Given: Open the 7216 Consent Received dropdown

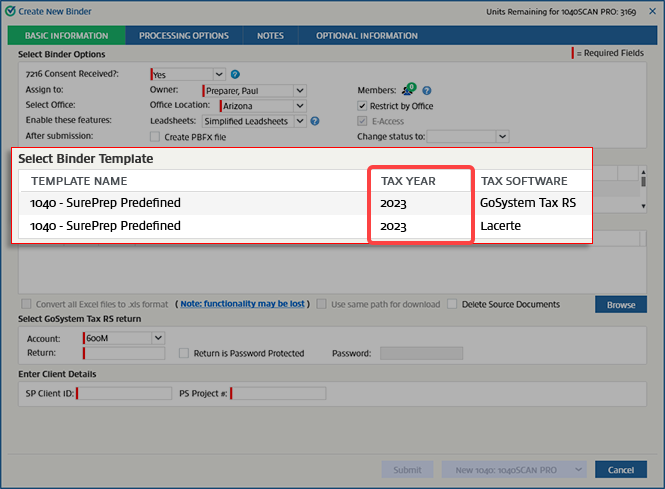Looking at the screenshot, I should pos(219,74).
